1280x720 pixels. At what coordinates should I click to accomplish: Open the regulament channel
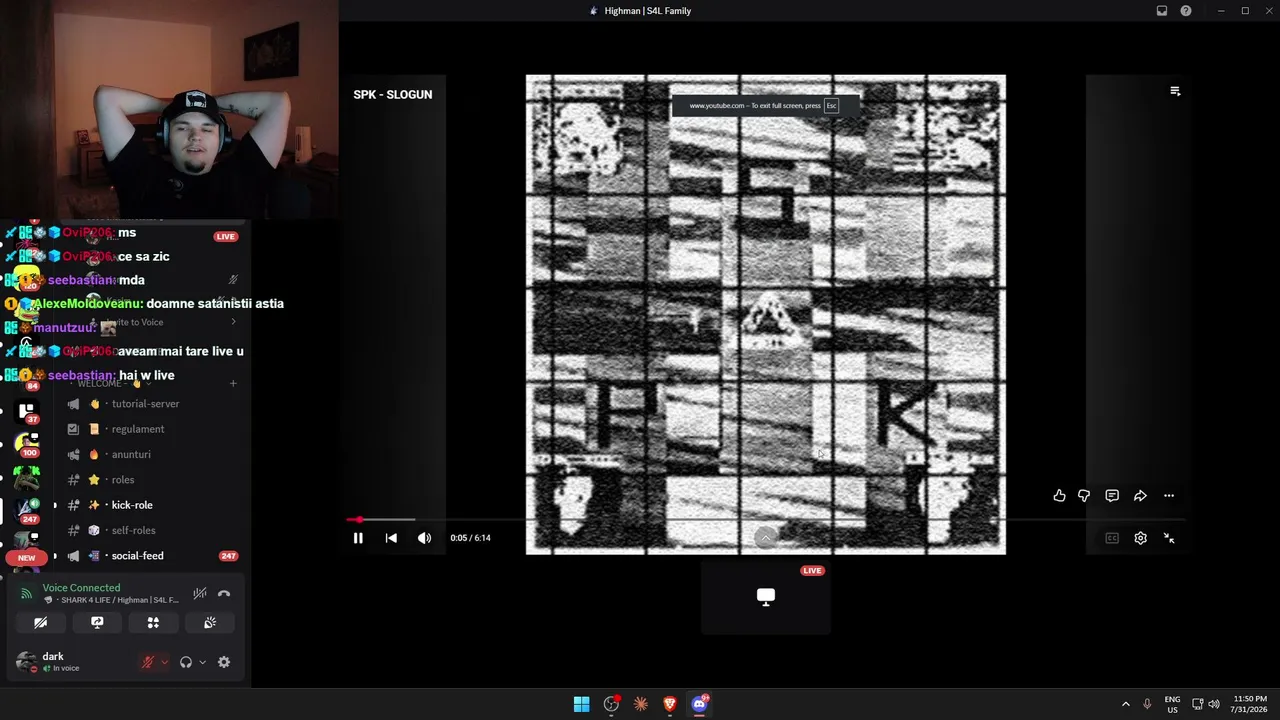coord(138,429)
